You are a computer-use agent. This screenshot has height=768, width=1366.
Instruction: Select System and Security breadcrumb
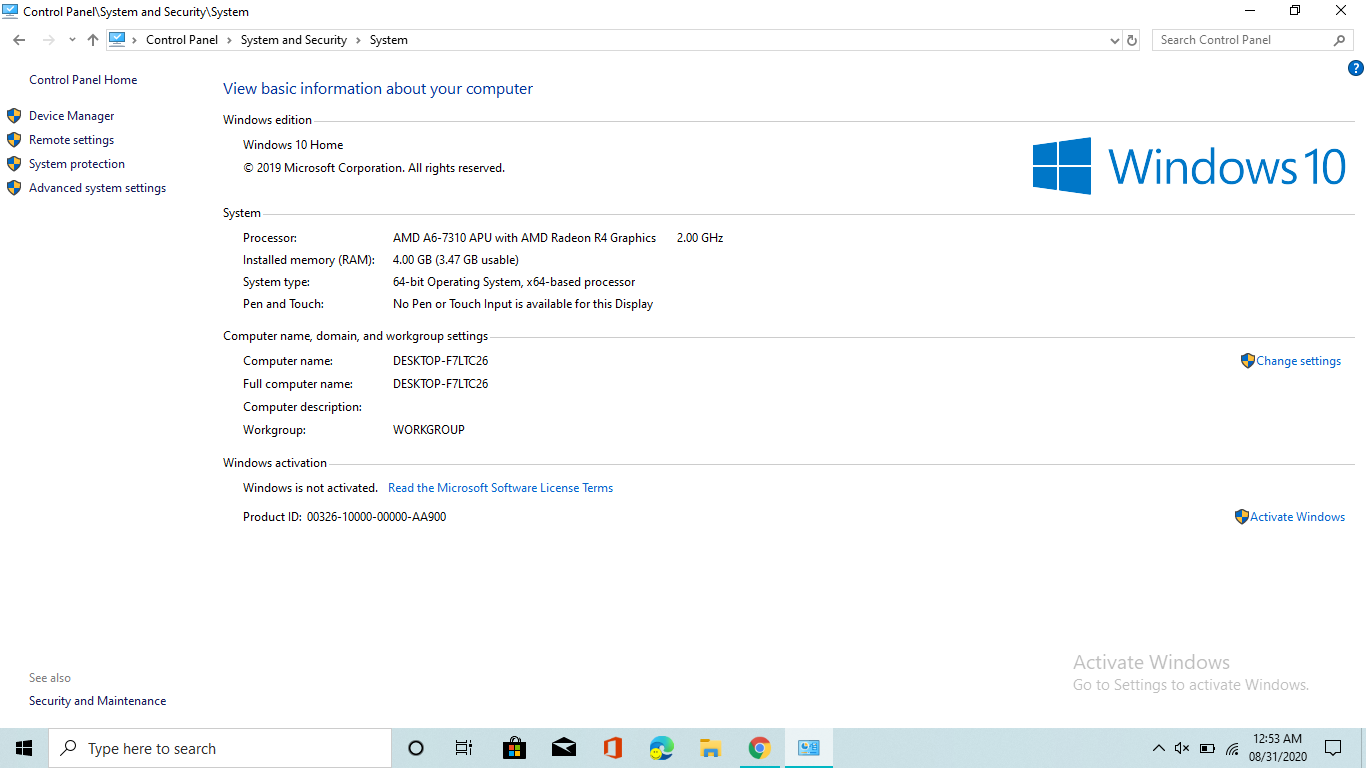(x=294, y=40)
